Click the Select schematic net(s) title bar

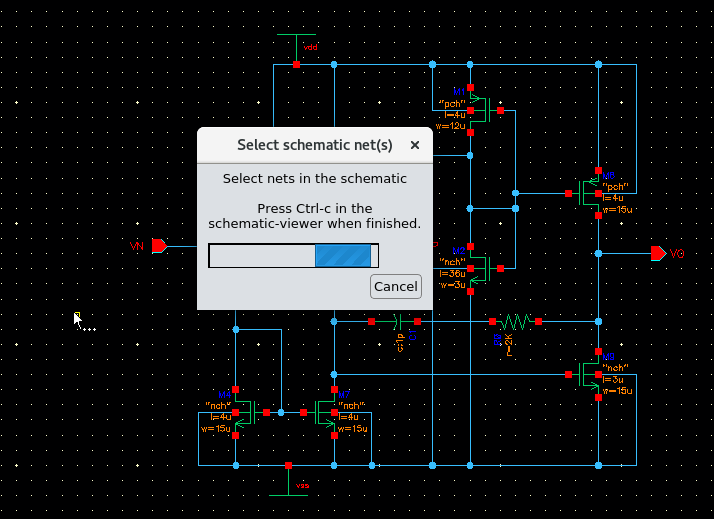click(300, 145)
